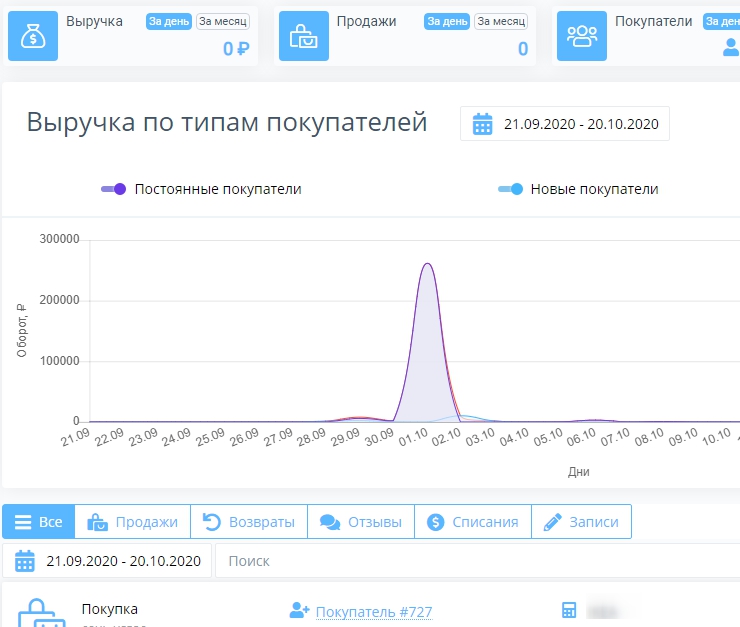
Task: Open the list date range picker
Action: [107, 561]
